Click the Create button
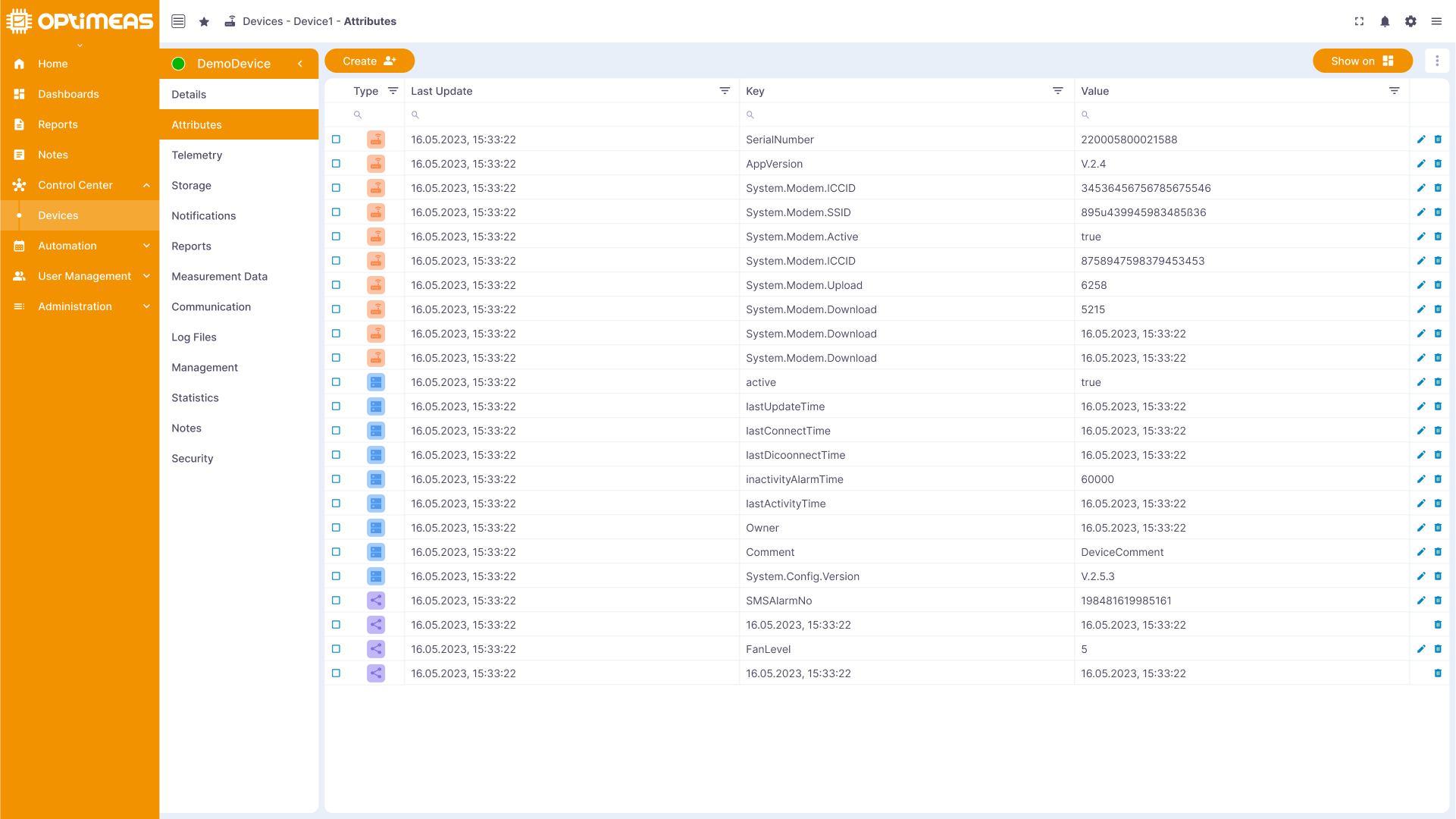1456x819 pixels. pyautogui.click(x=369, y=61)
